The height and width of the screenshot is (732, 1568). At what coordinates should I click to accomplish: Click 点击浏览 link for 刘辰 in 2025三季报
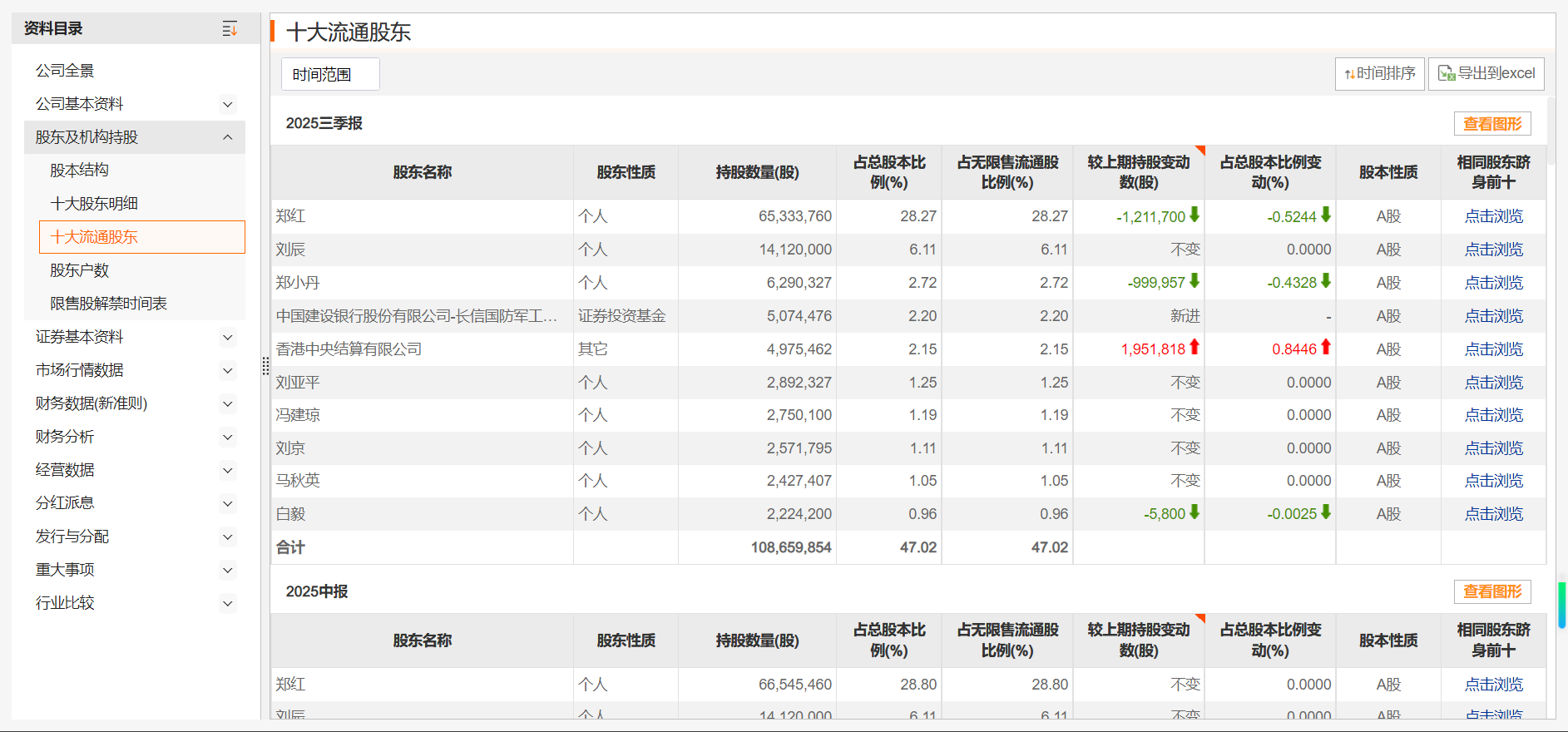[1493, 250]
